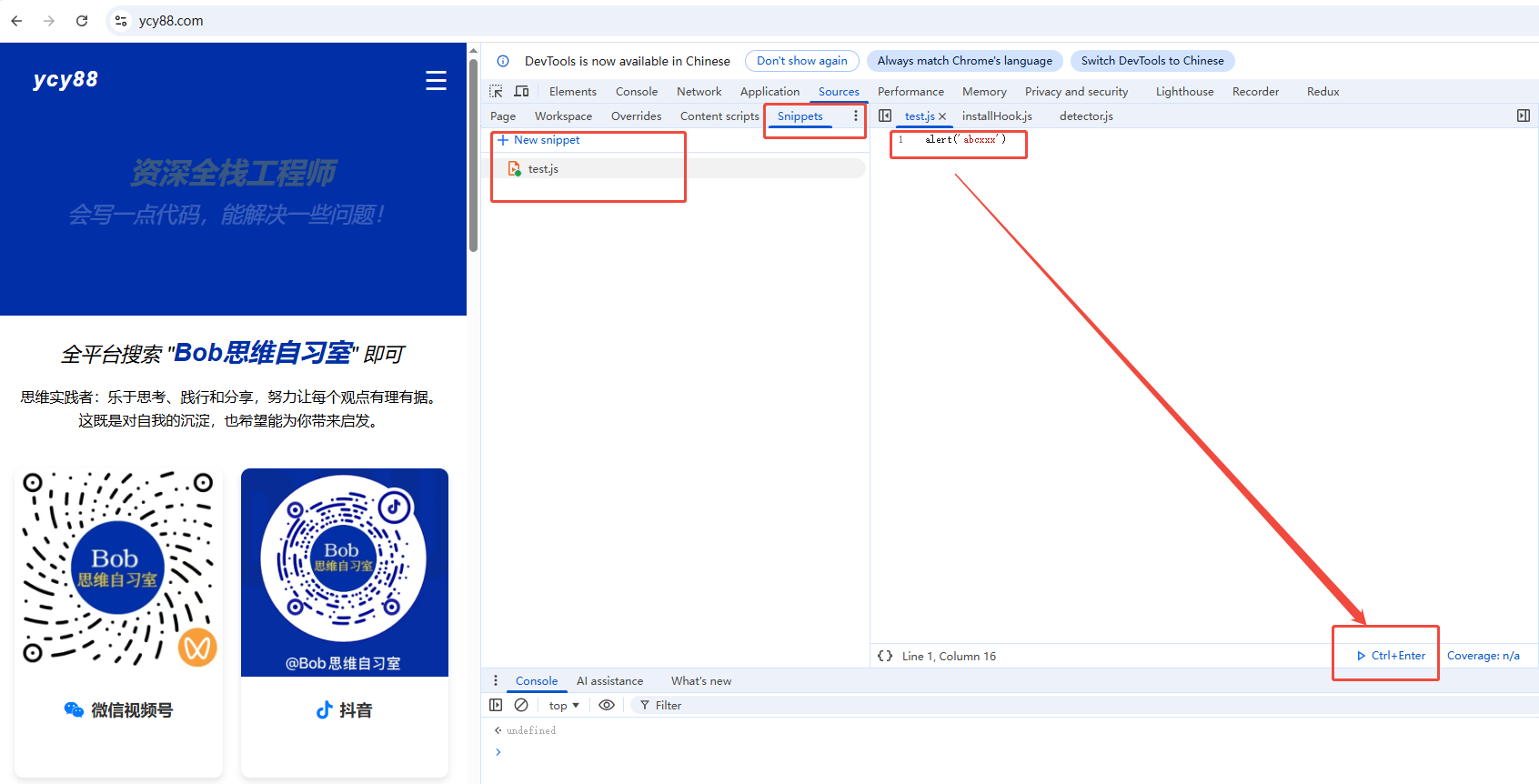Toggle the device toolbar icon
This screenshot has width=1539, height=784.
(521, 92)
